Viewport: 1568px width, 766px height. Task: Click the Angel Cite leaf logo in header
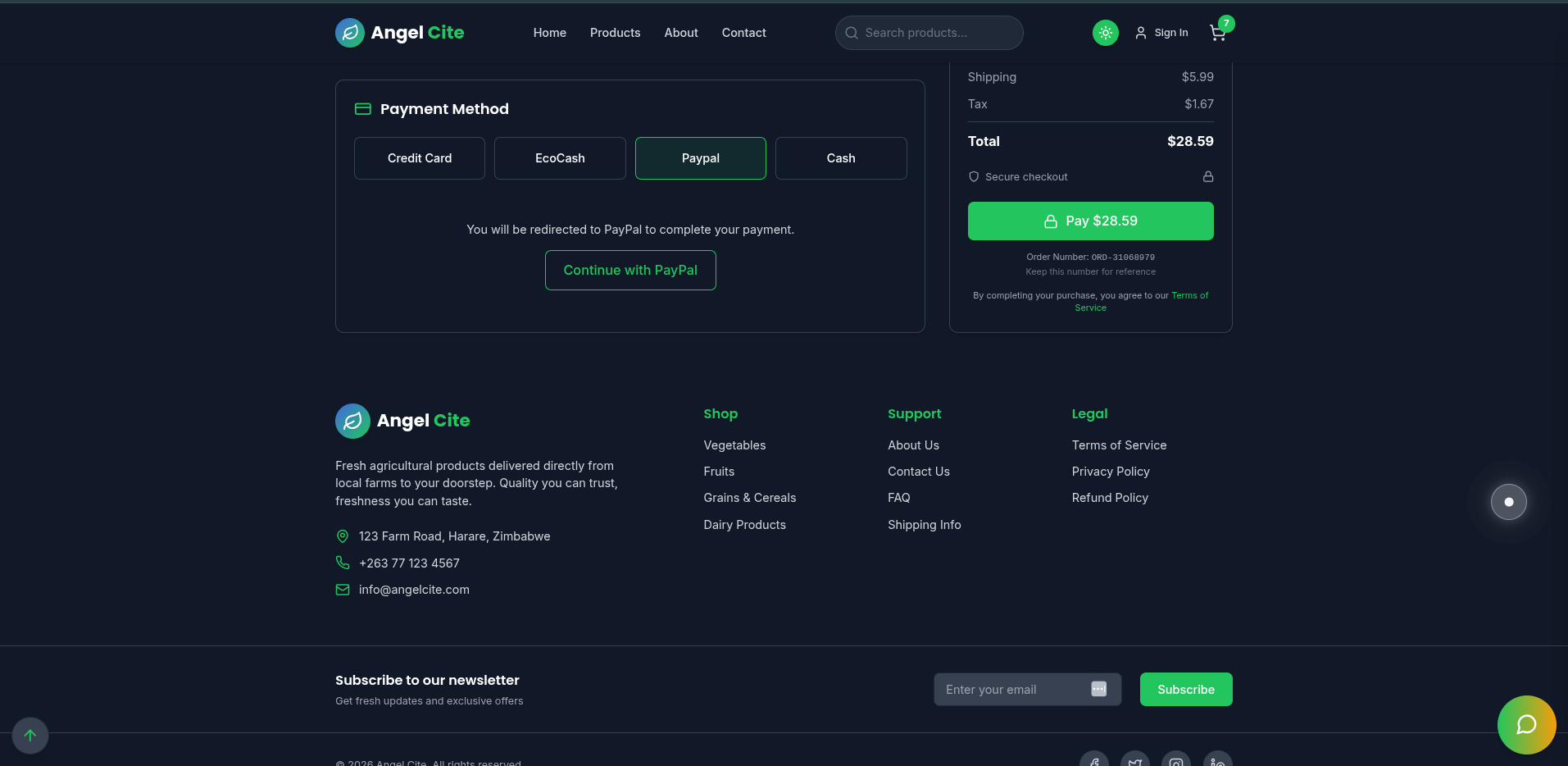350,33
